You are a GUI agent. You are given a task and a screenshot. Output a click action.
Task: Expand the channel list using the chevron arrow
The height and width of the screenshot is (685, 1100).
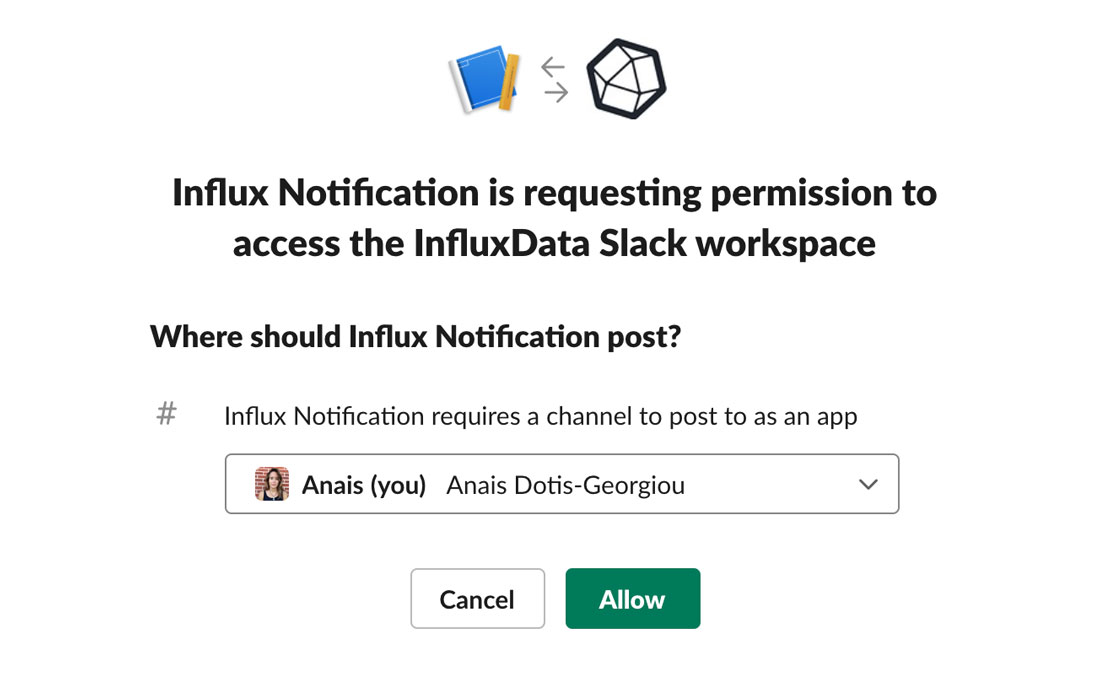click(868, 485)
